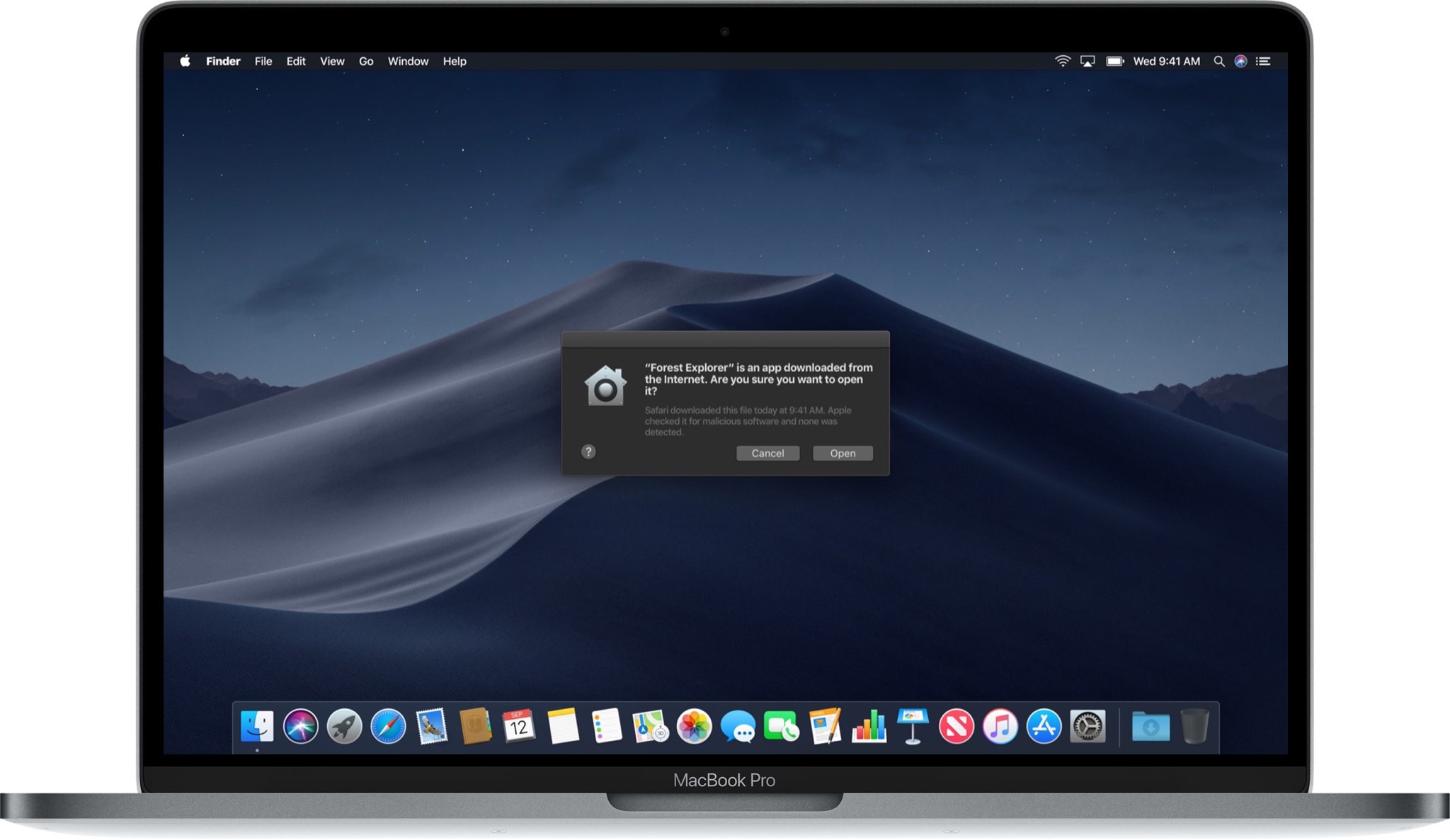This screenshot has height=840, width=1450.
Task: Click the help question mark button
Action: pyautogui.click(x=588, y=451)
